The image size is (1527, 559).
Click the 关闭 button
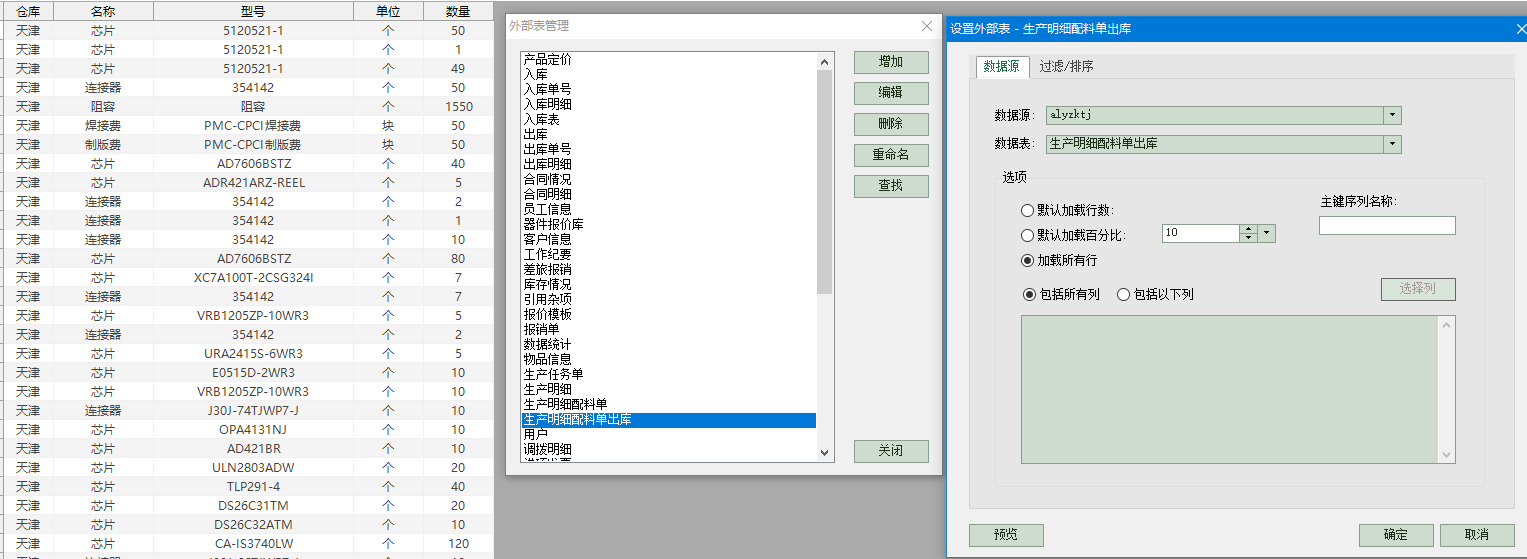coord(891,451)
